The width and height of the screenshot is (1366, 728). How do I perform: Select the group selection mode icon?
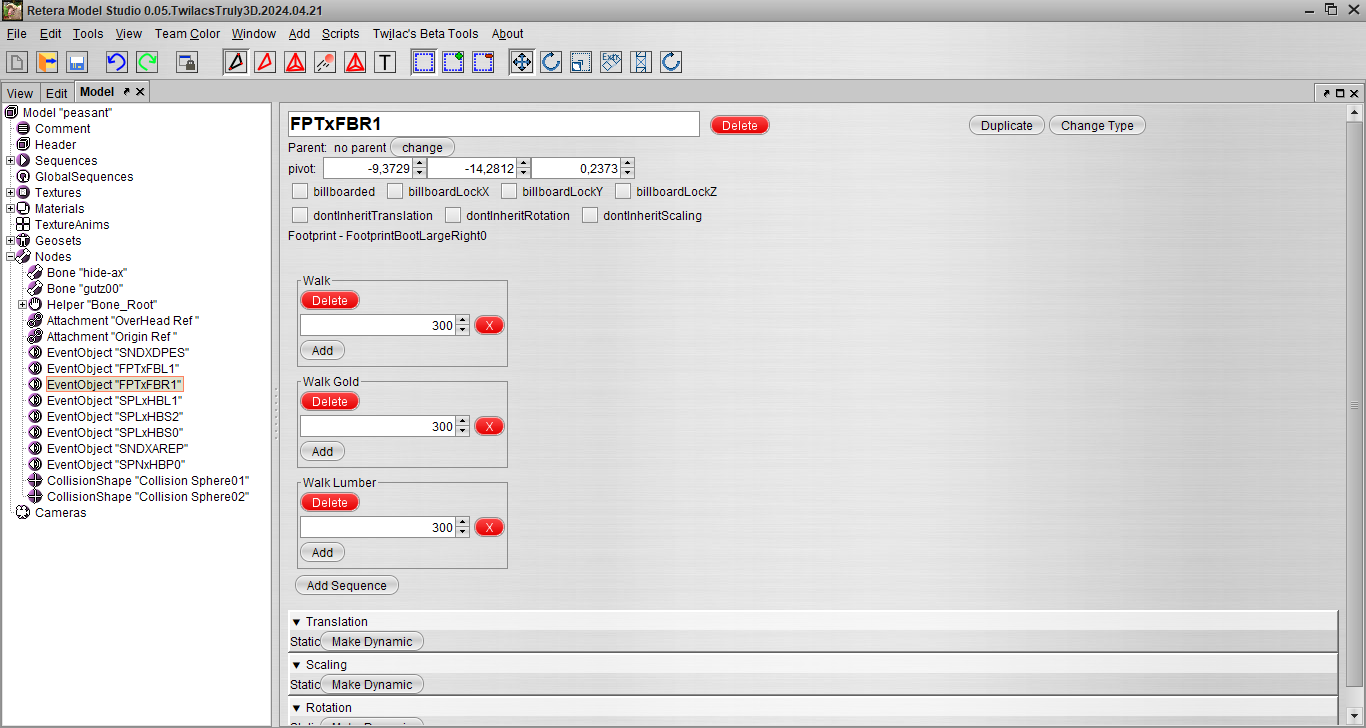[295, 62]
